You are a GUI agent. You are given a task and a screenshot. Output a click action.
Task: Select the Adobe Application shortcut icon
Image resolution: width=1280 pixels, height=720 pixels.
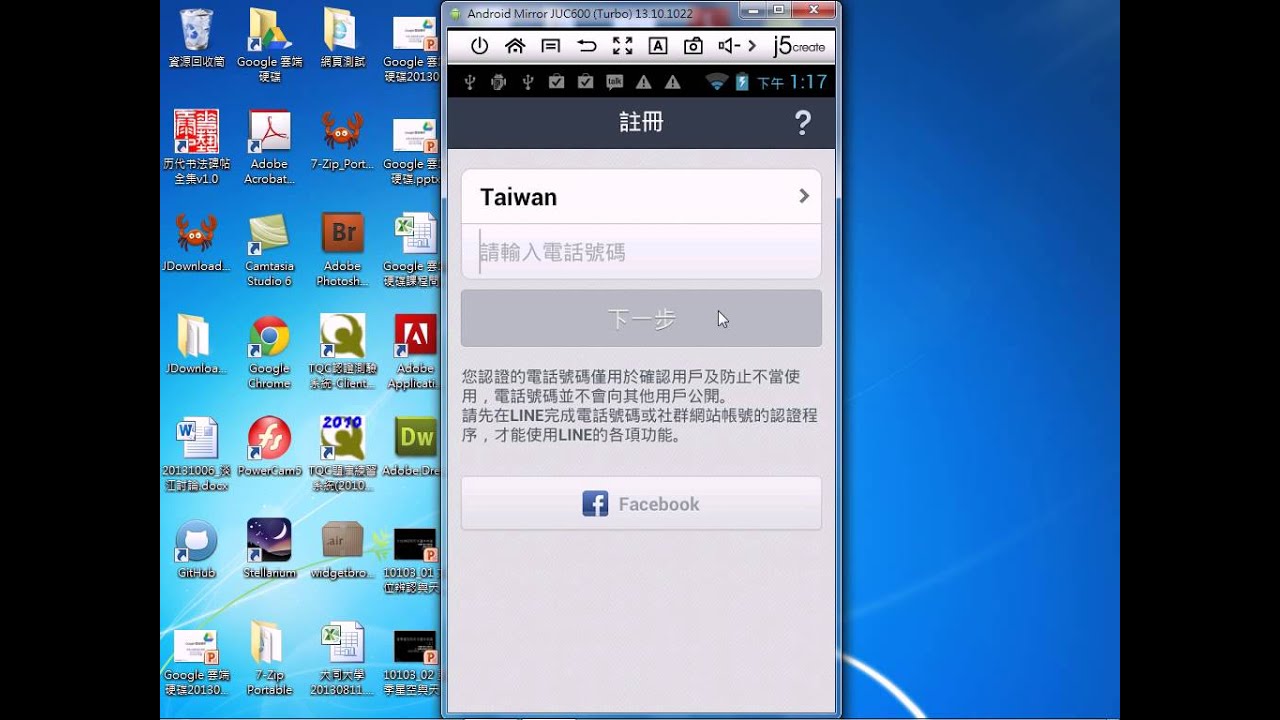[x=415, y=351]
